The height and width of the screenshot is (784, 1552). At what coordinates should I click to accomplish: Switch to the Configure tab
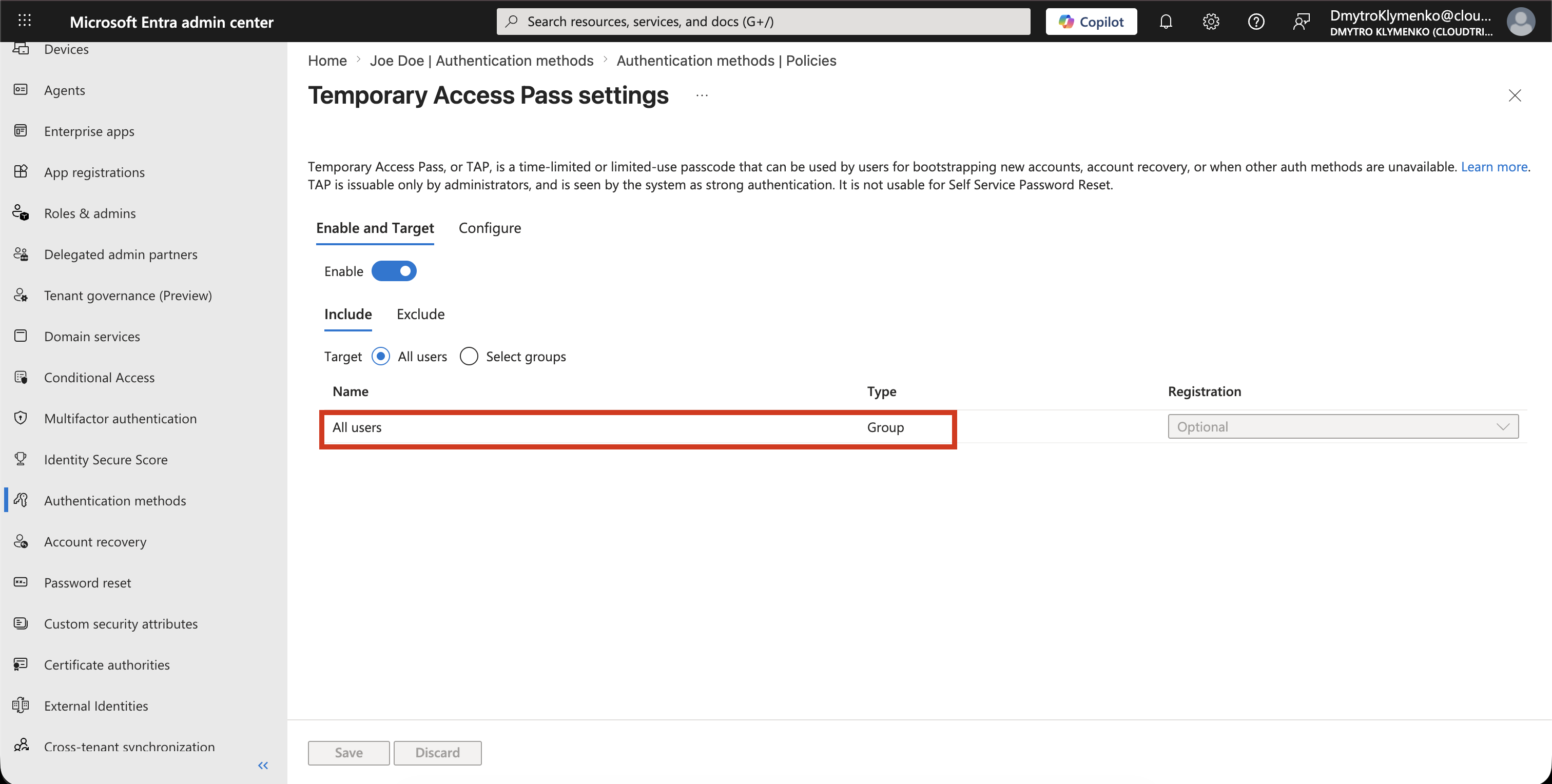(x=490, y=228)
